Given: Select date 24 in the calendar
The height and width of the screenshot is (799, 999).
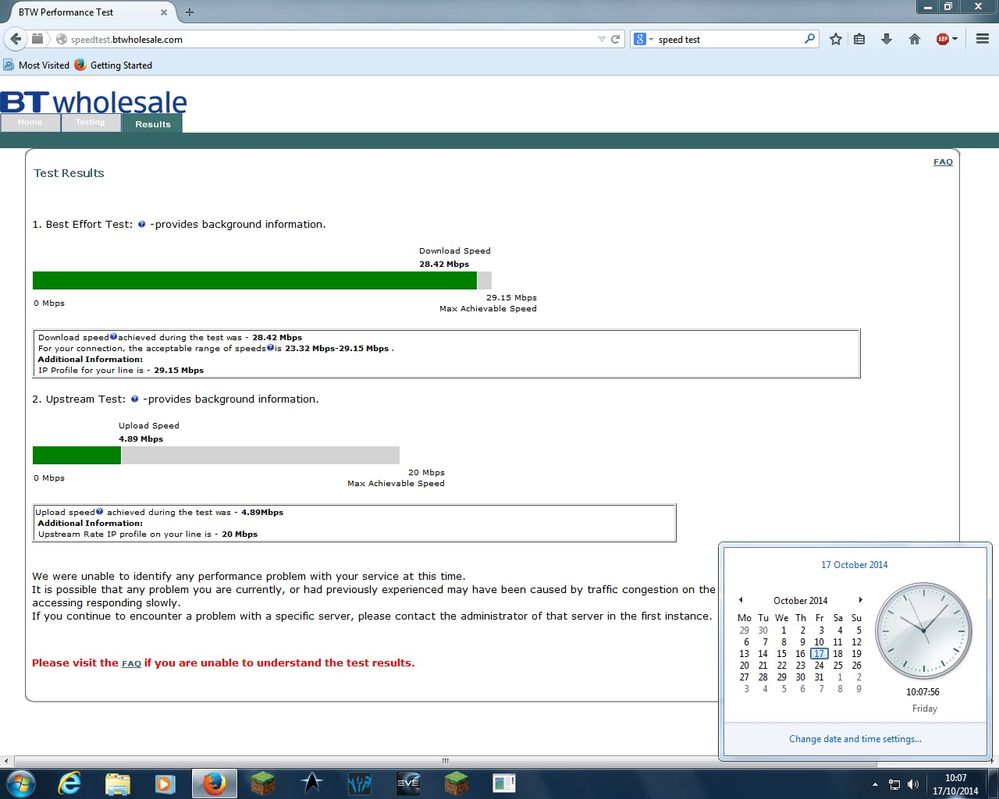Looking at the screenshot, I should point(819,665).
